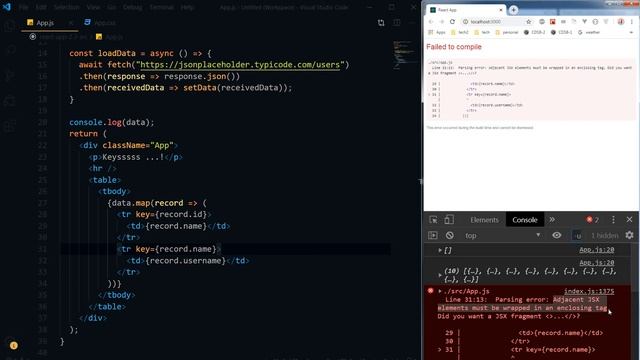
Task: Select DevTools Console tab
Action: 525,220
